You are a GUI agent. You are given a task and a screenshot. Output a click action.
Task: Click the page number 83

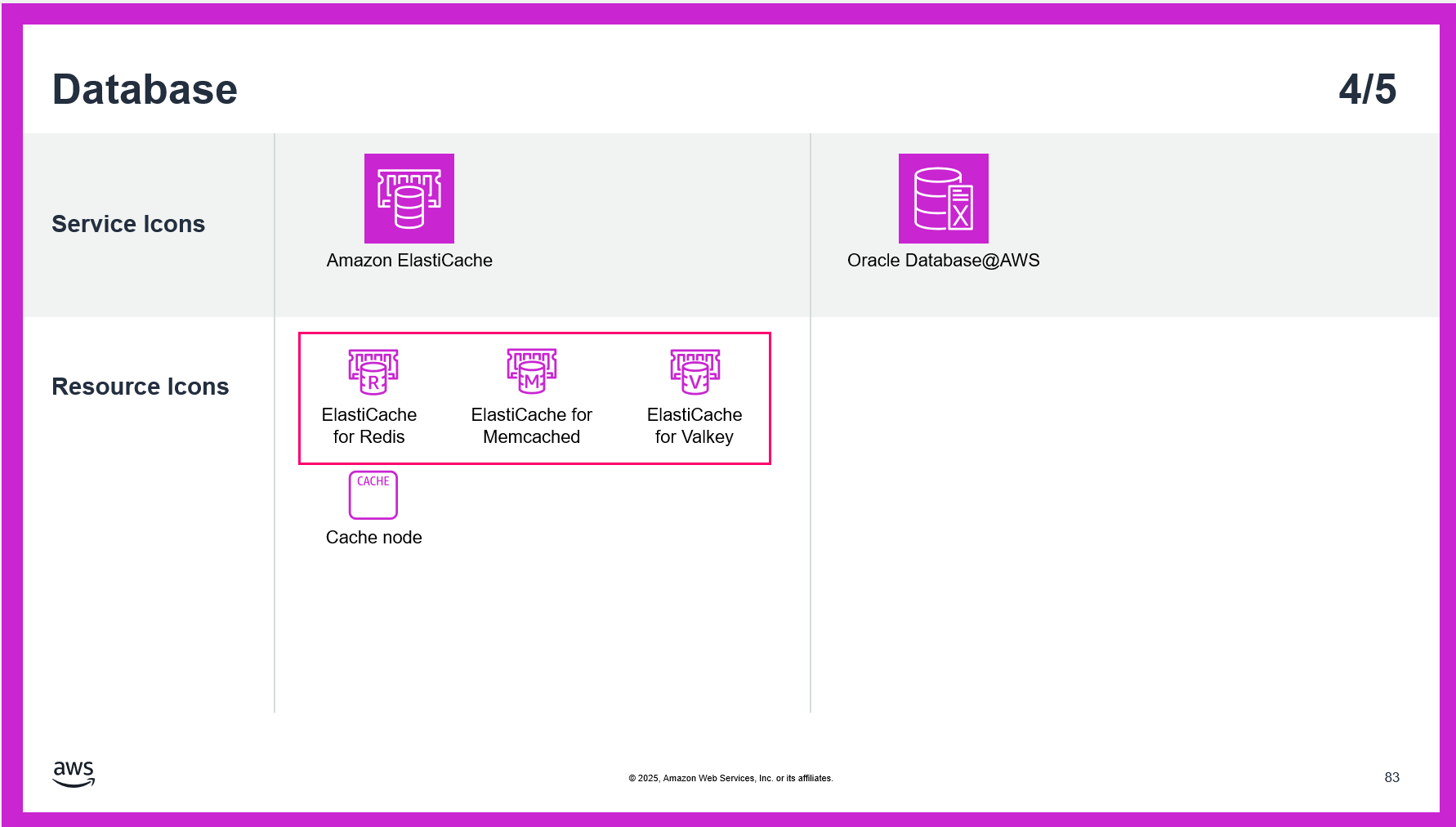1392,777
